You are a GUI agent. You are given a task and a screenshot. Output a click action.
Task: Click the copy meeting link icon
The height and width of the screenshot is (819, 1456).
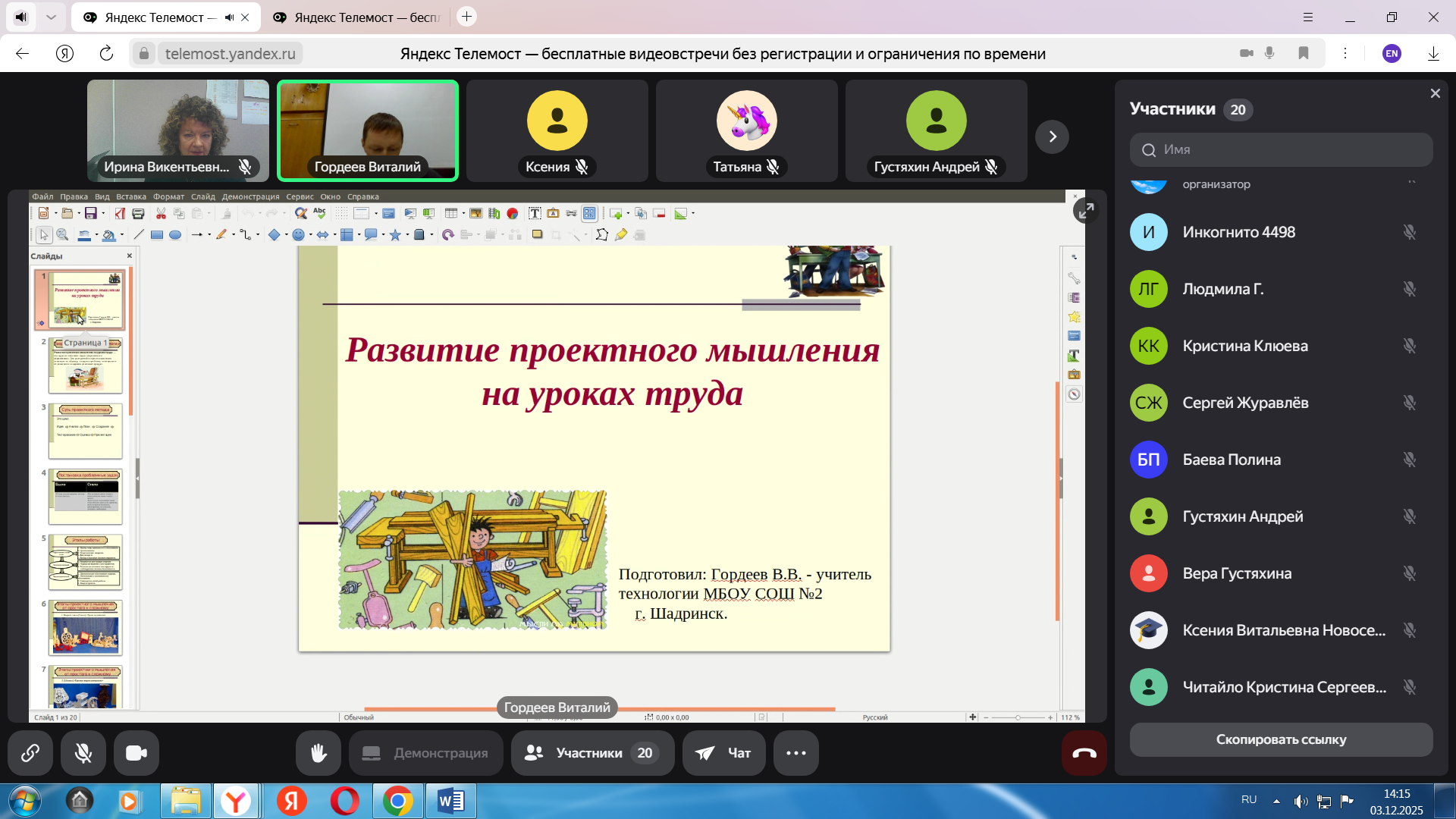pyautogui.click(x=30, y=753)
